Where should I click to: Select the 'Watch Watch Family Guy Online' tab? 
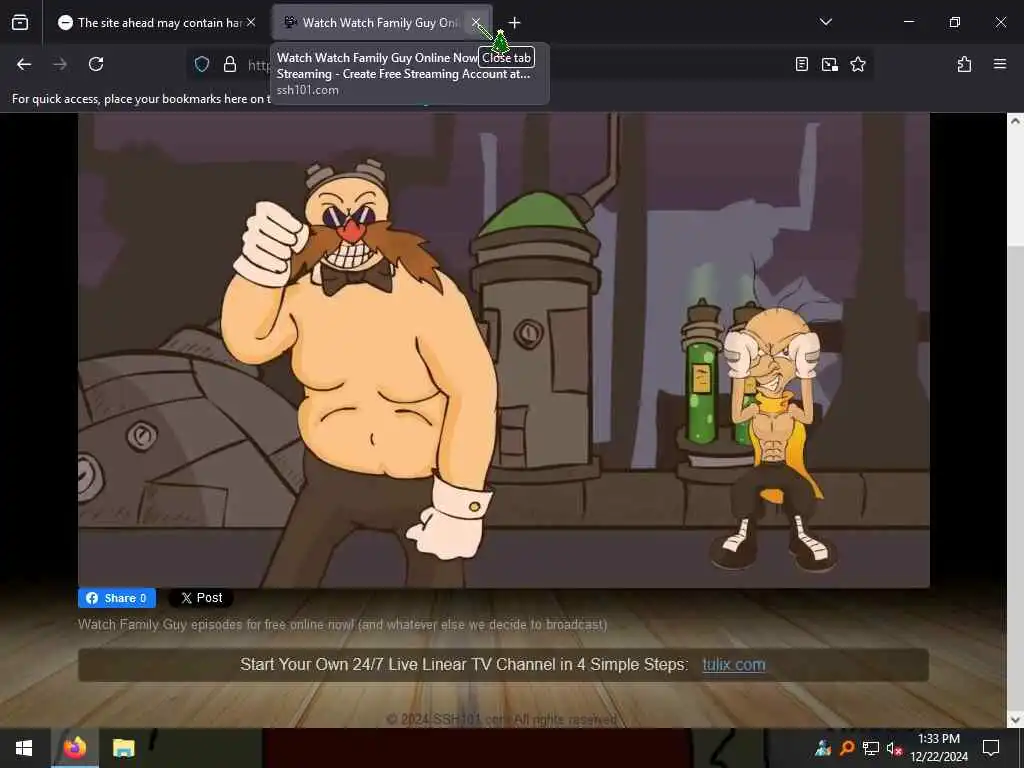[382, 23]
